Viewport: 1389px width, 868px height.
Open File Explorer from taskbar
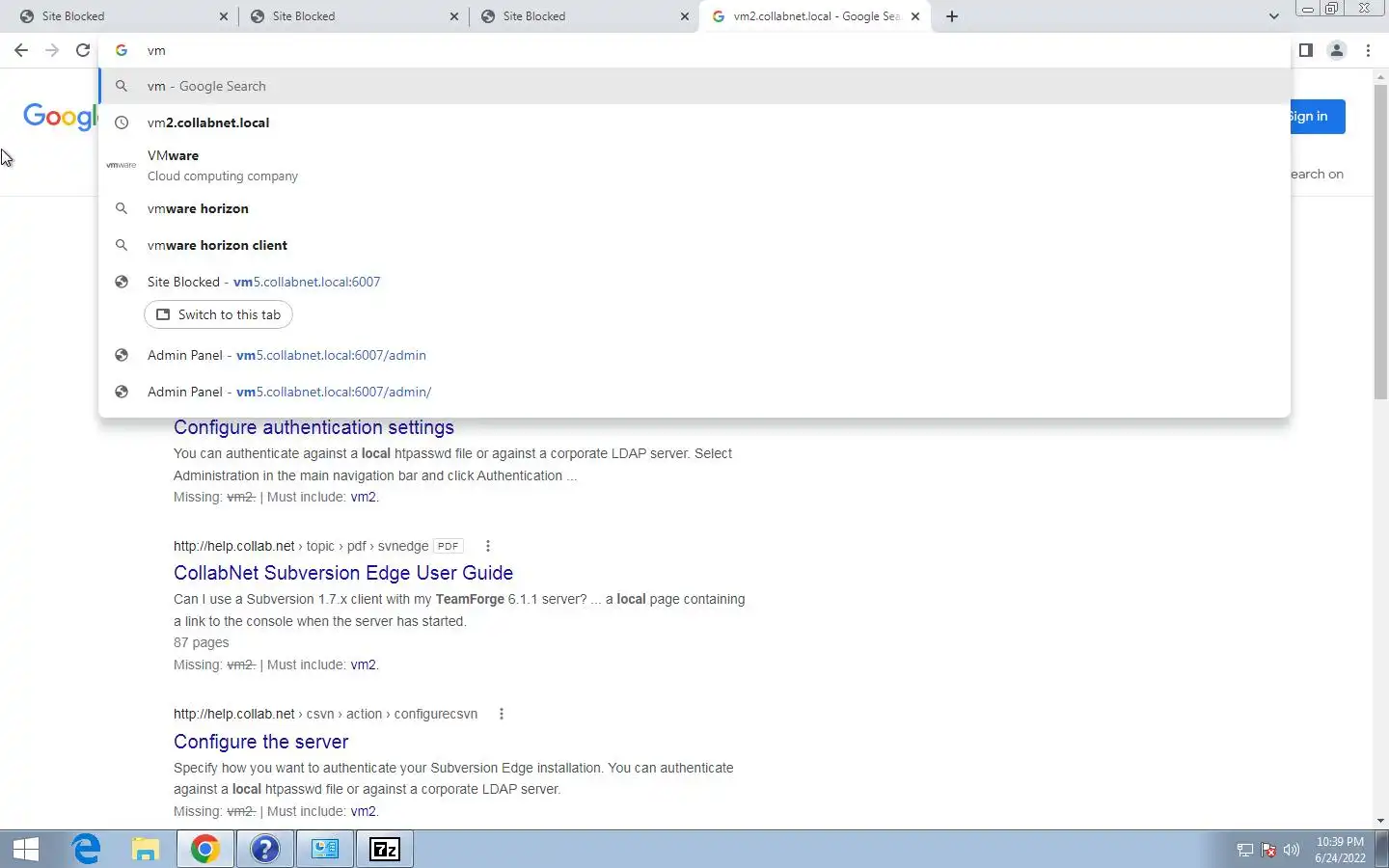pos(146,849)
